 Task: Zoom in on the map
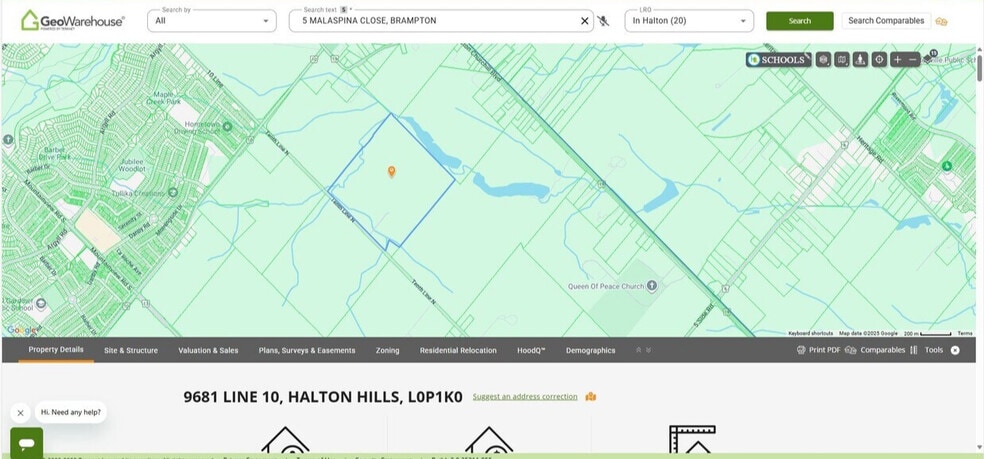[x=897, y=60]
